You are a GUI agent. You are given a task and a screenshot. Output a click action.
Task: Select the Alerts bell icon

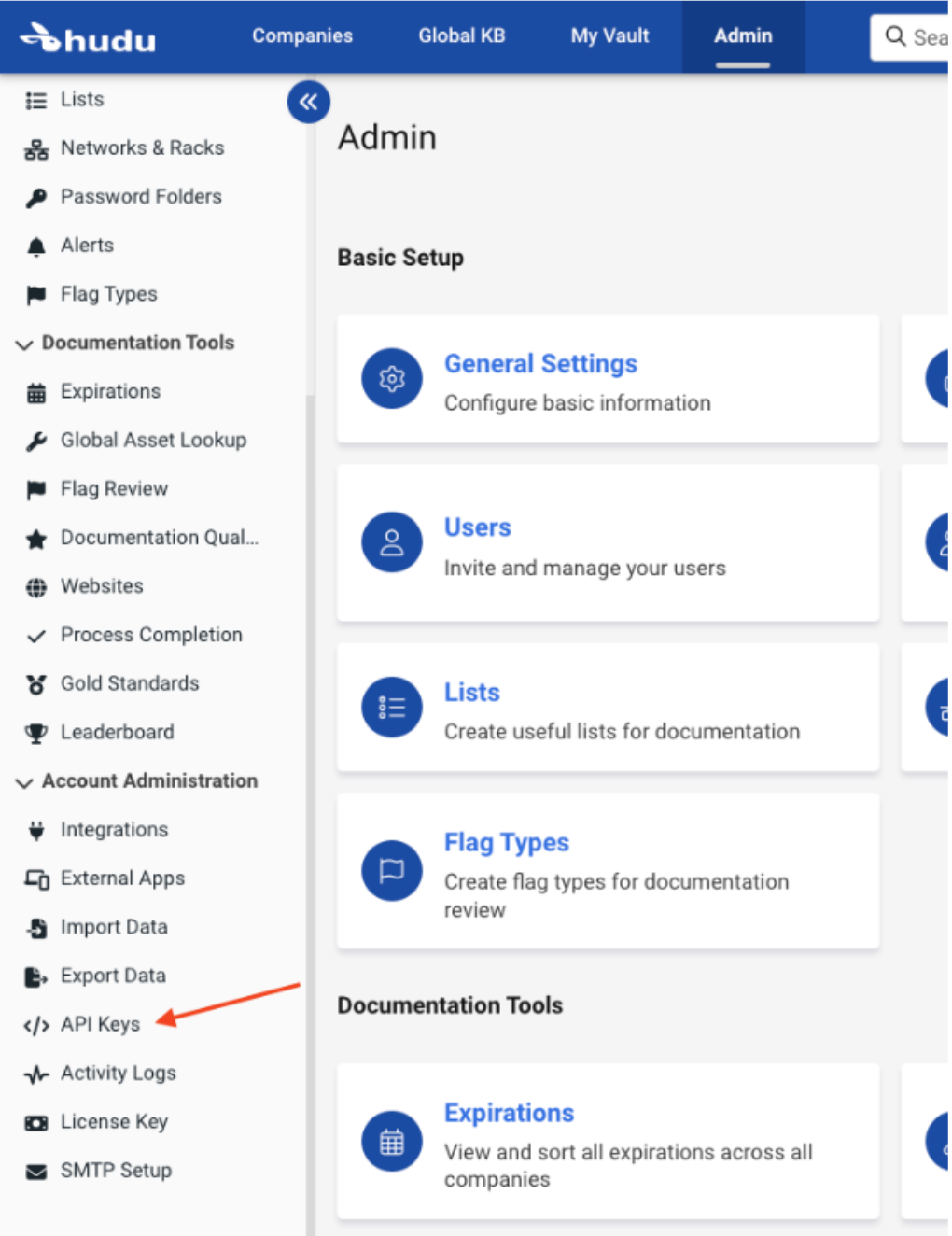coord(35,245)
